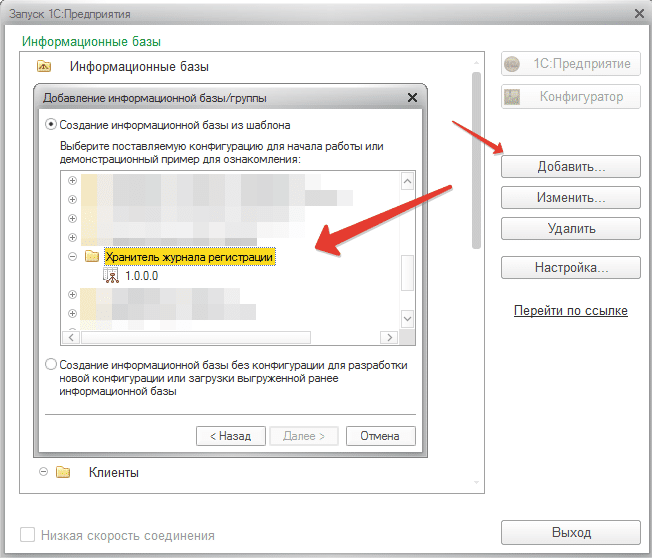Click the Добавить... button

click(570, 166)
